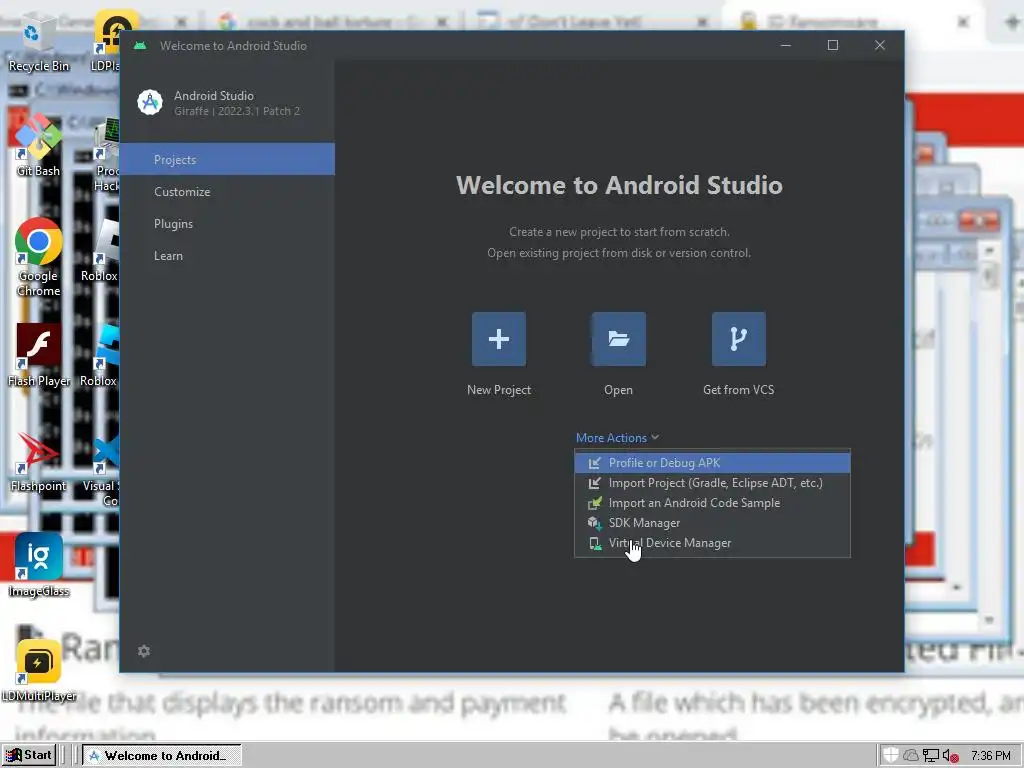Image resolution: width=1024 pixels, height=768 pixels.
Task: Open Virtual Device Manager from the menu
Action: [x=712, y=543]
